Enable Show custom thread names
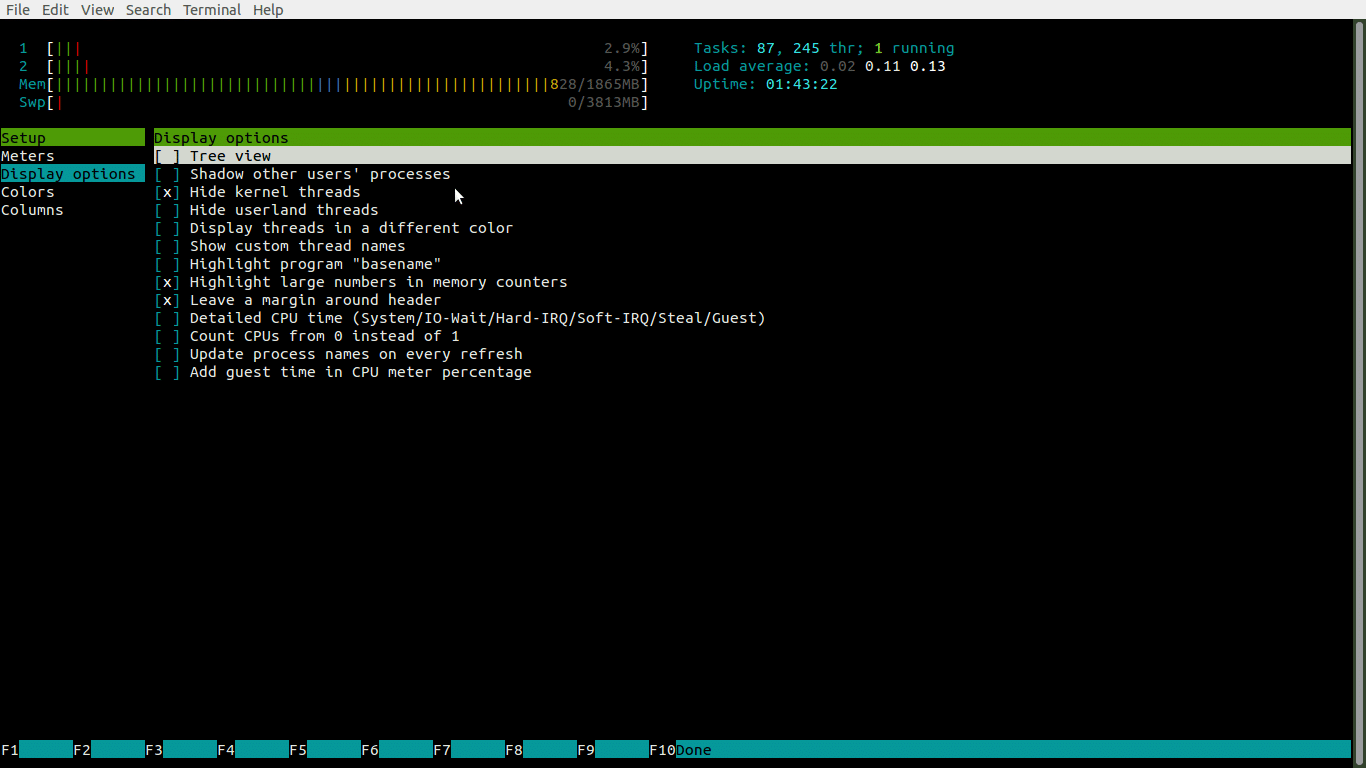This screenshot has height=768, width=1366. coord(167,246)
